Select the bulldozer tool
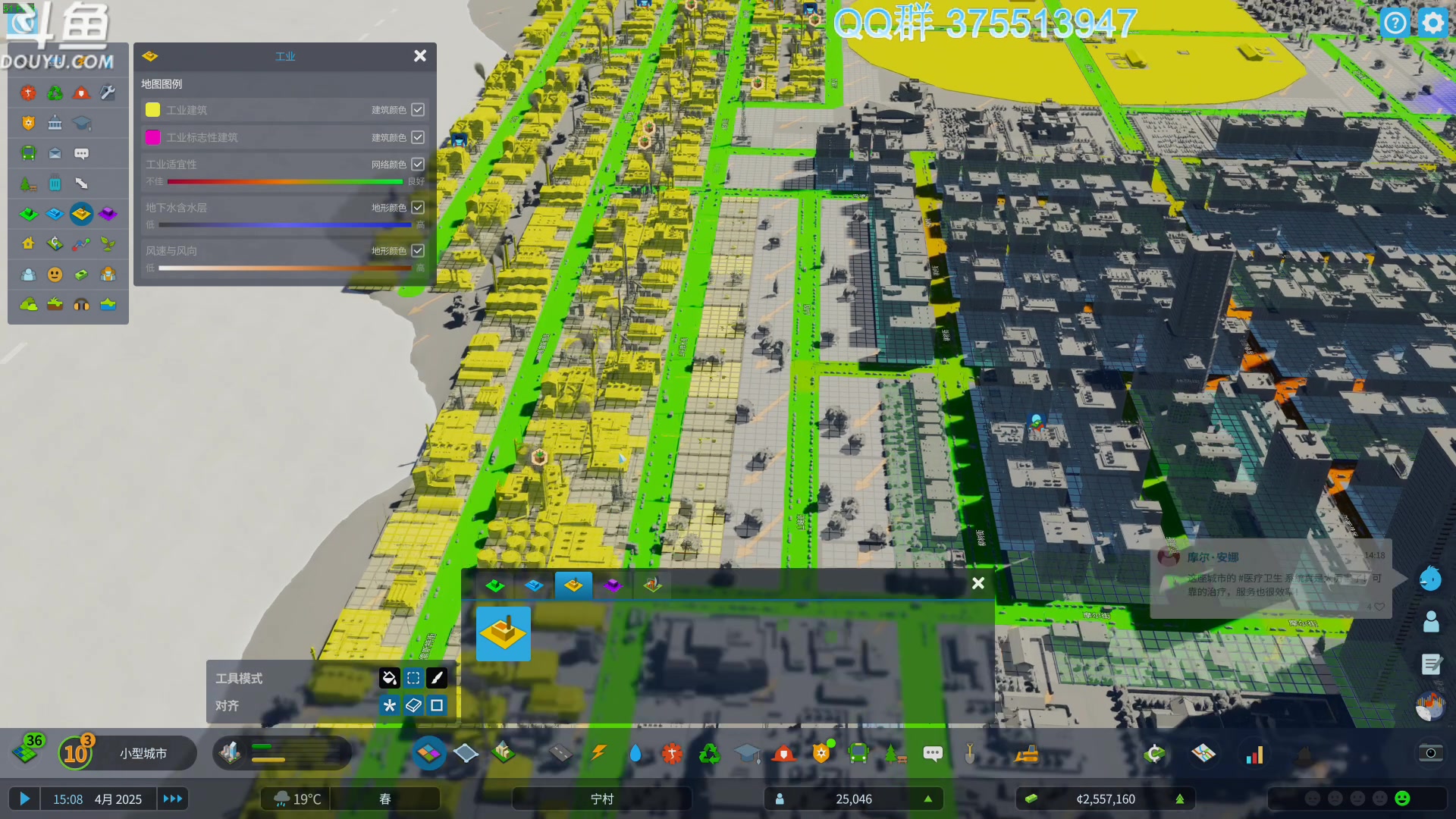Image resolution: width=1456 pixels, height=819 pixels. [x=1027, y=753]
